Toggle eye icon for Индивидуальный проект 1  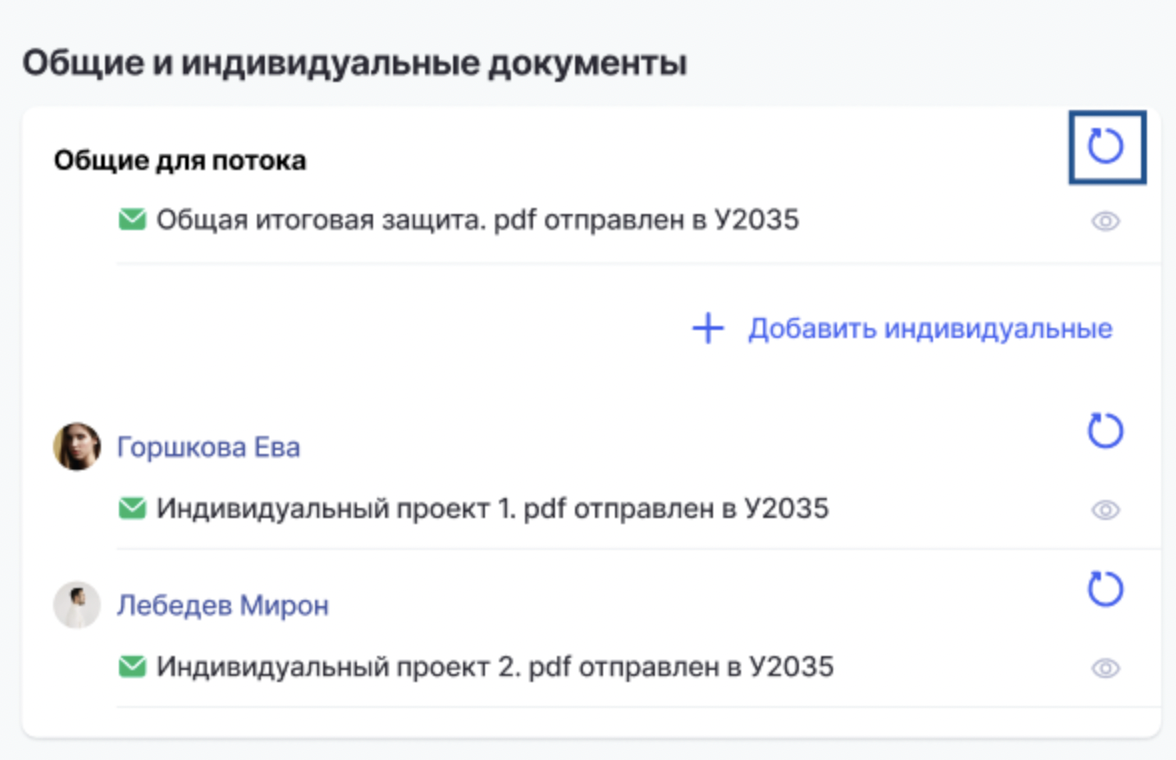pyautogui.click(x=1106, y=510)
